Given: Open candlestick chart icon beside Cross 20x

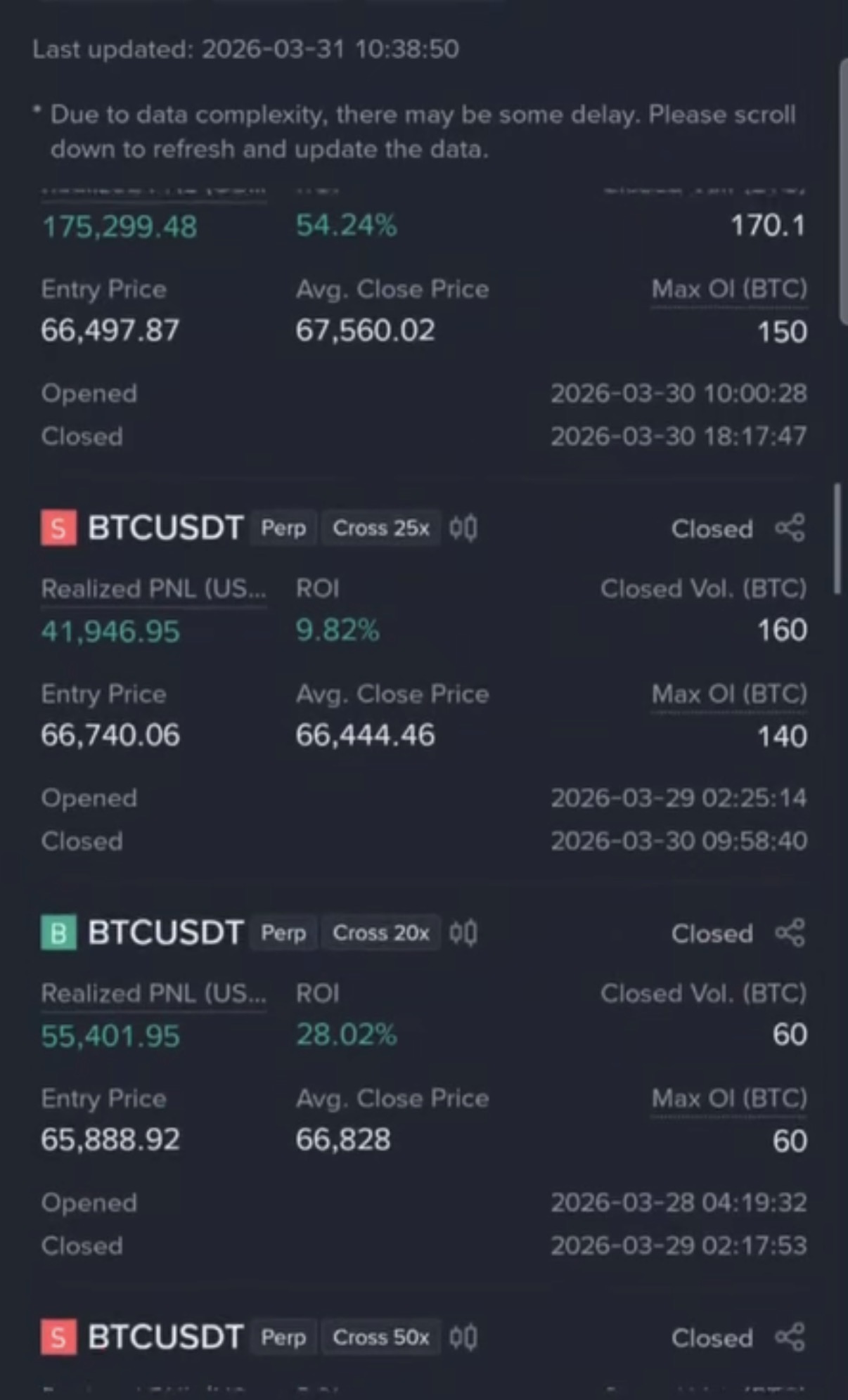Looking at the screenshot, I should [x=463, y=933].
